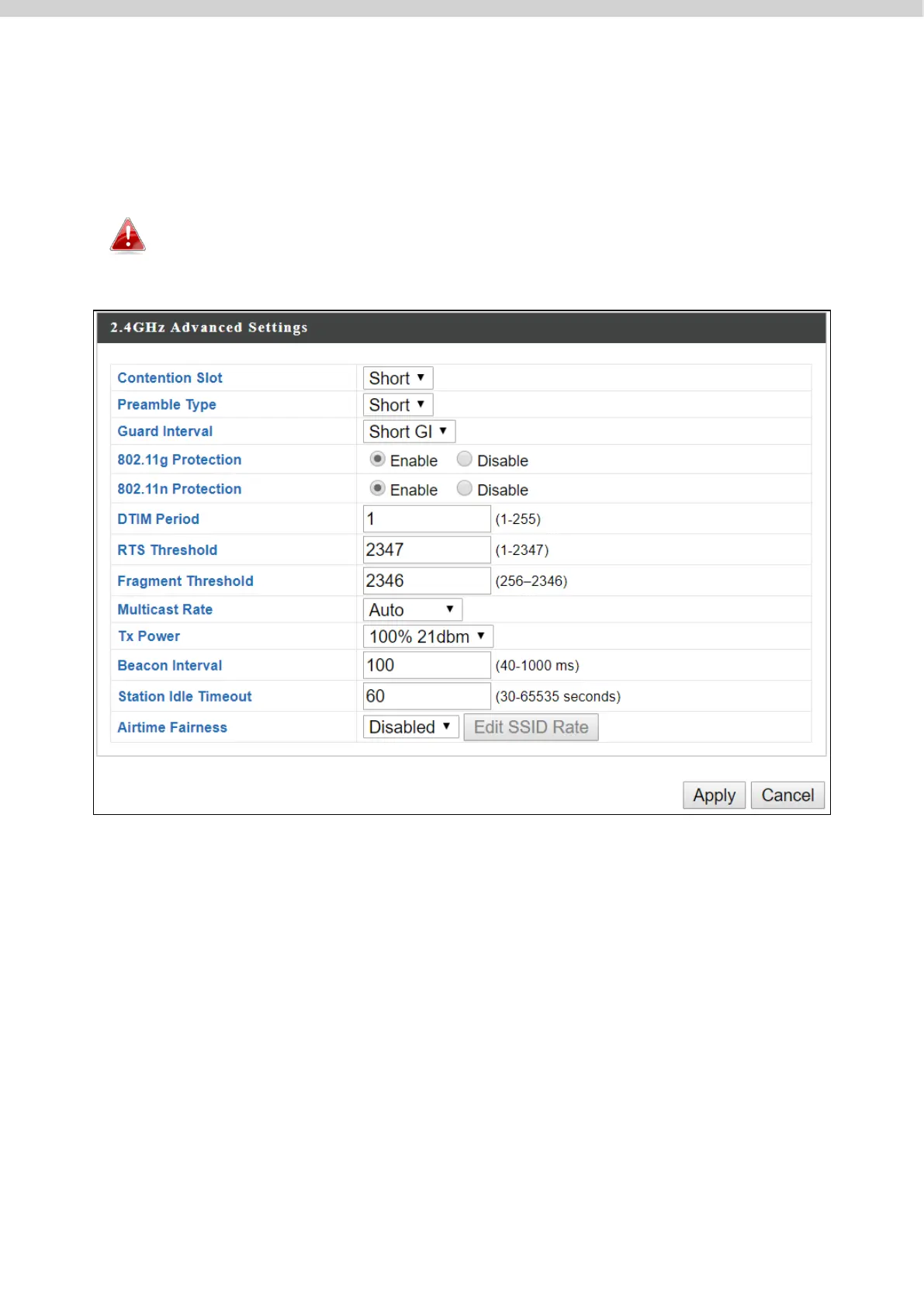Click the (30-65535 seconds) range hint

pyautogui.click(x=558, y=696)
